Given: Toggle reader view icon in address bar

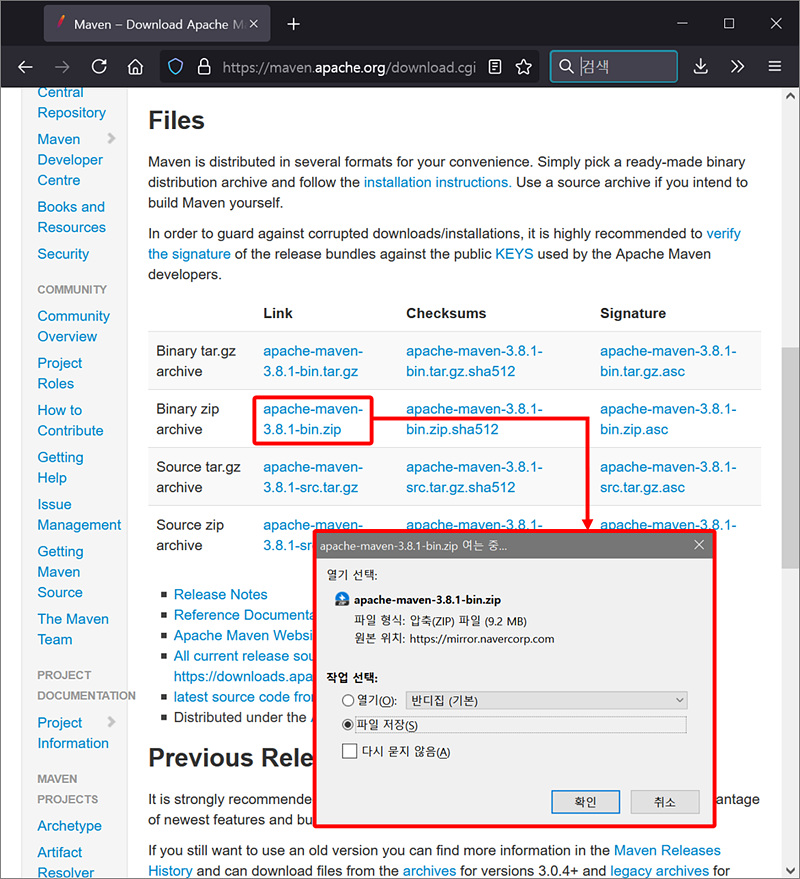Looking at the screenshot, I should click(494, 67).
